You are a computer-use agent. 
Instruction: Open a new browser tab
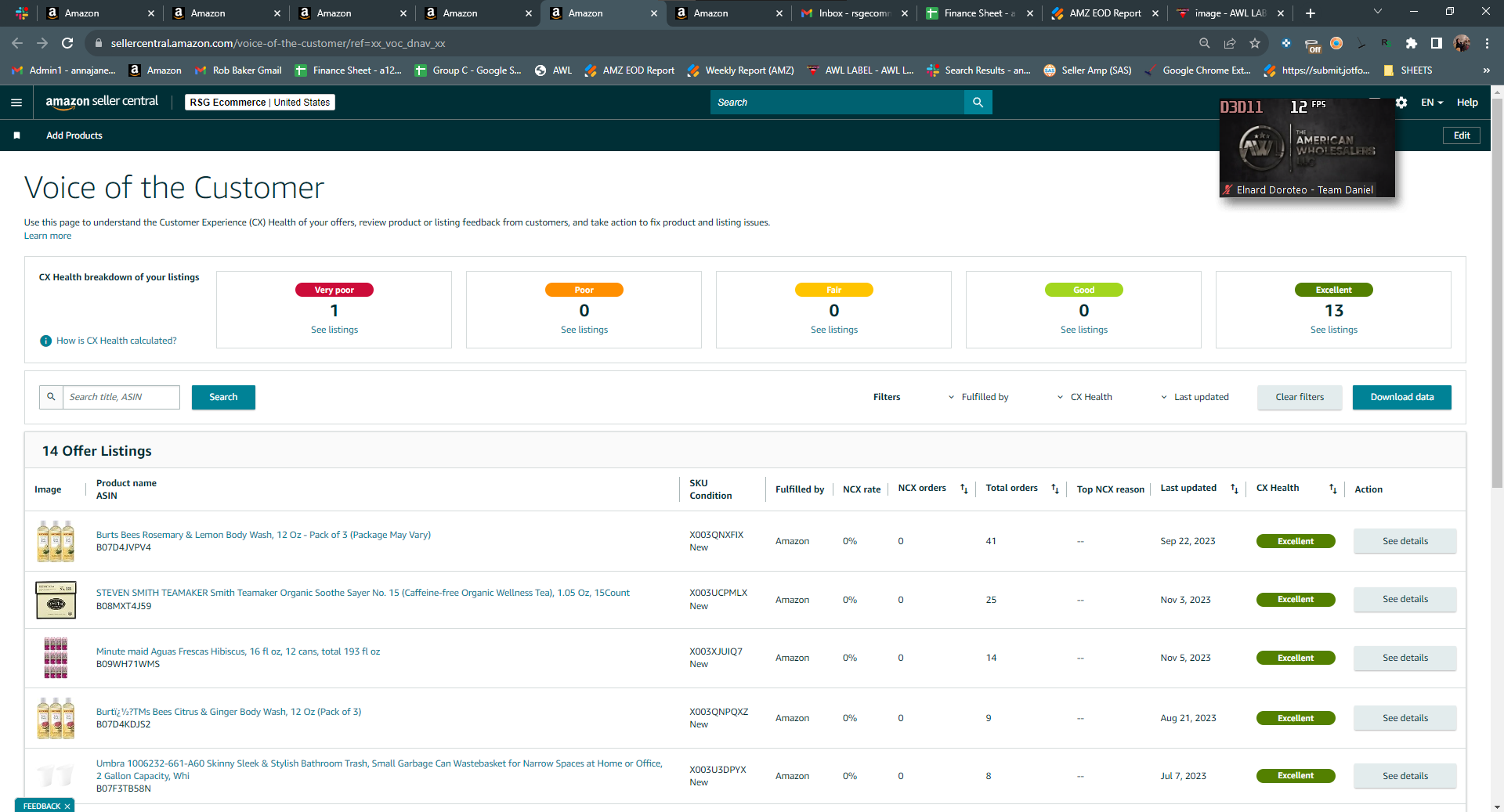click(x=1311, y=13)
